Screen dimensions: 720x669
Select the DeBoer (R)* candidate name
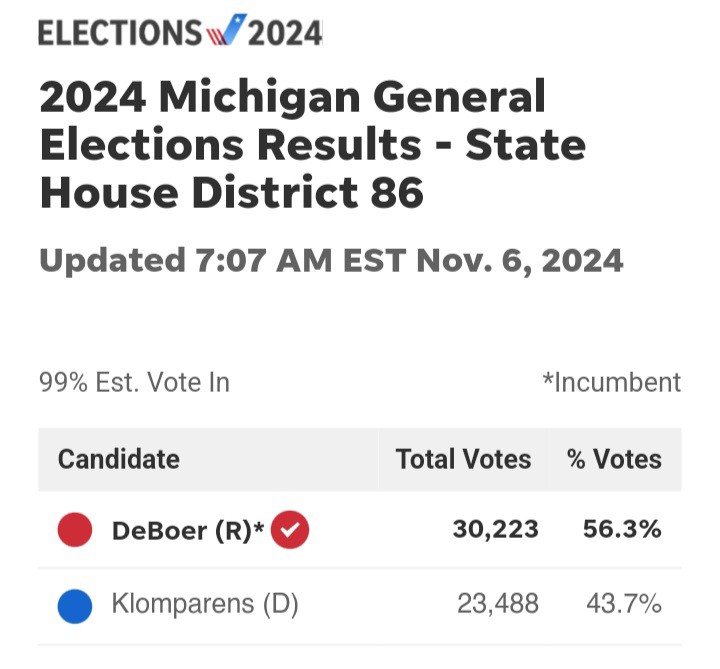point(188,530)
